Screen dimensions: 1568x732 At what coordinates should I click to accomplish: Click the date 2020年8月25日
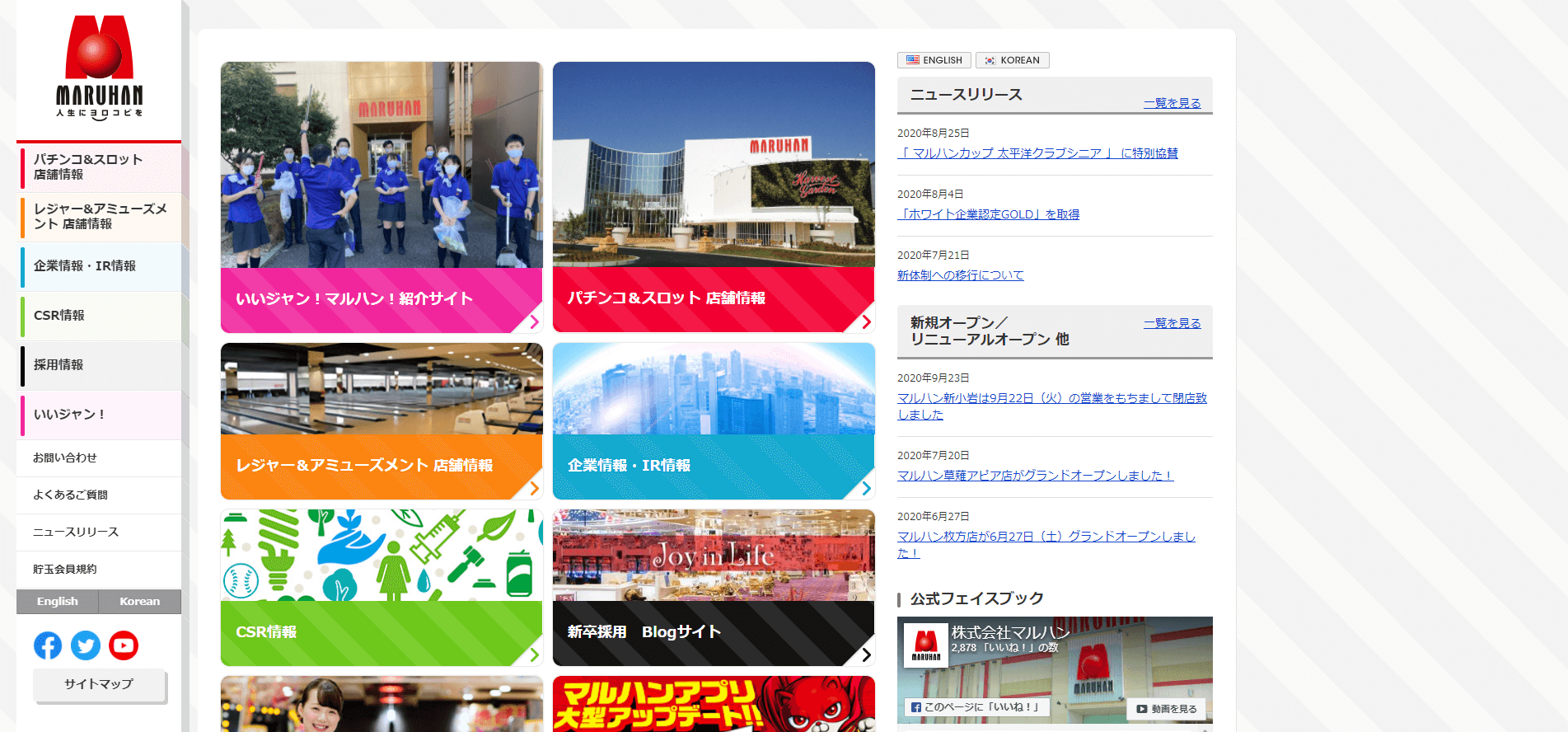tap(933, 133)
